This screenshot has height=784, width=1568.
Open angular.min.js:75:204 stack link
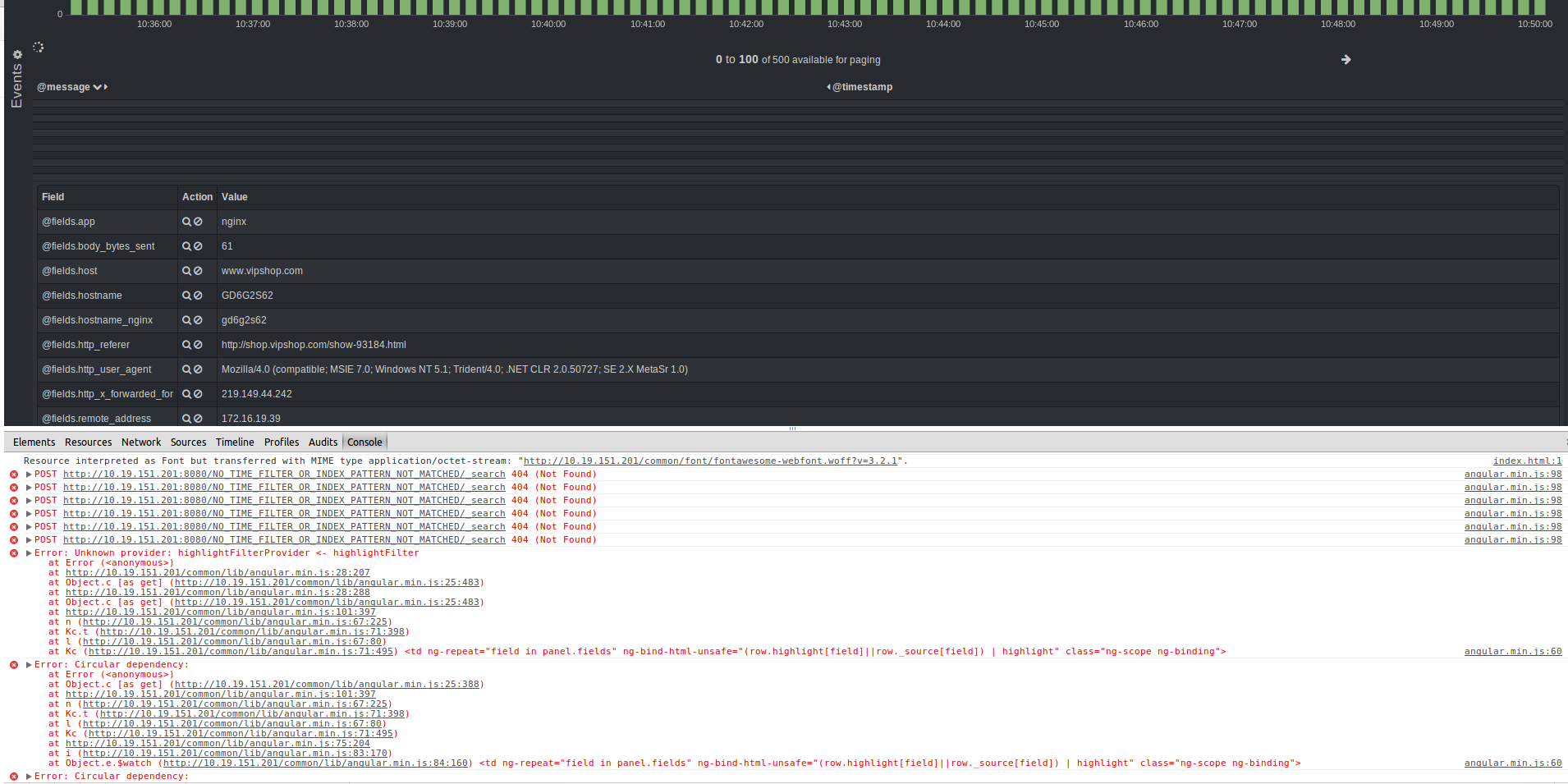pyautogui.click(x=218, y=744)
